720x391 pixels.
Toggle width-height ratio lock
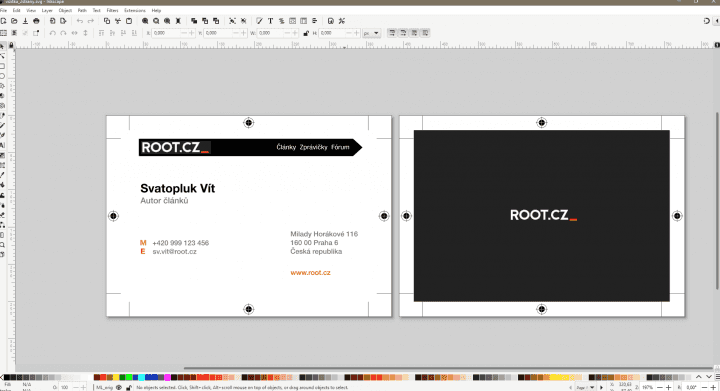pyautogui.click(x=306, y=33)
